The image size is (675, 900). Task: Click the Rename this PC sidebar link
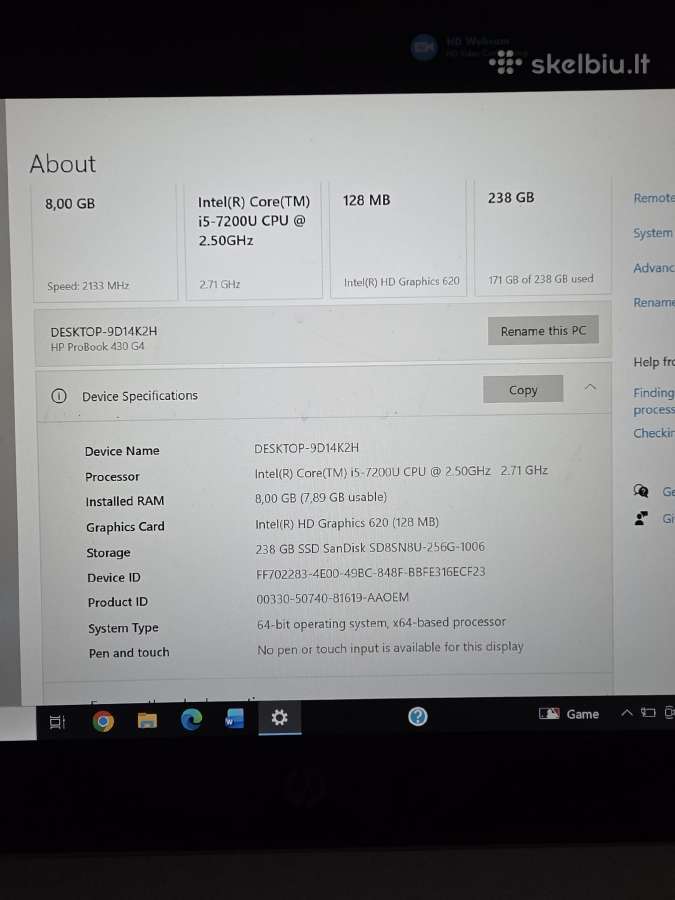point(654,302)
